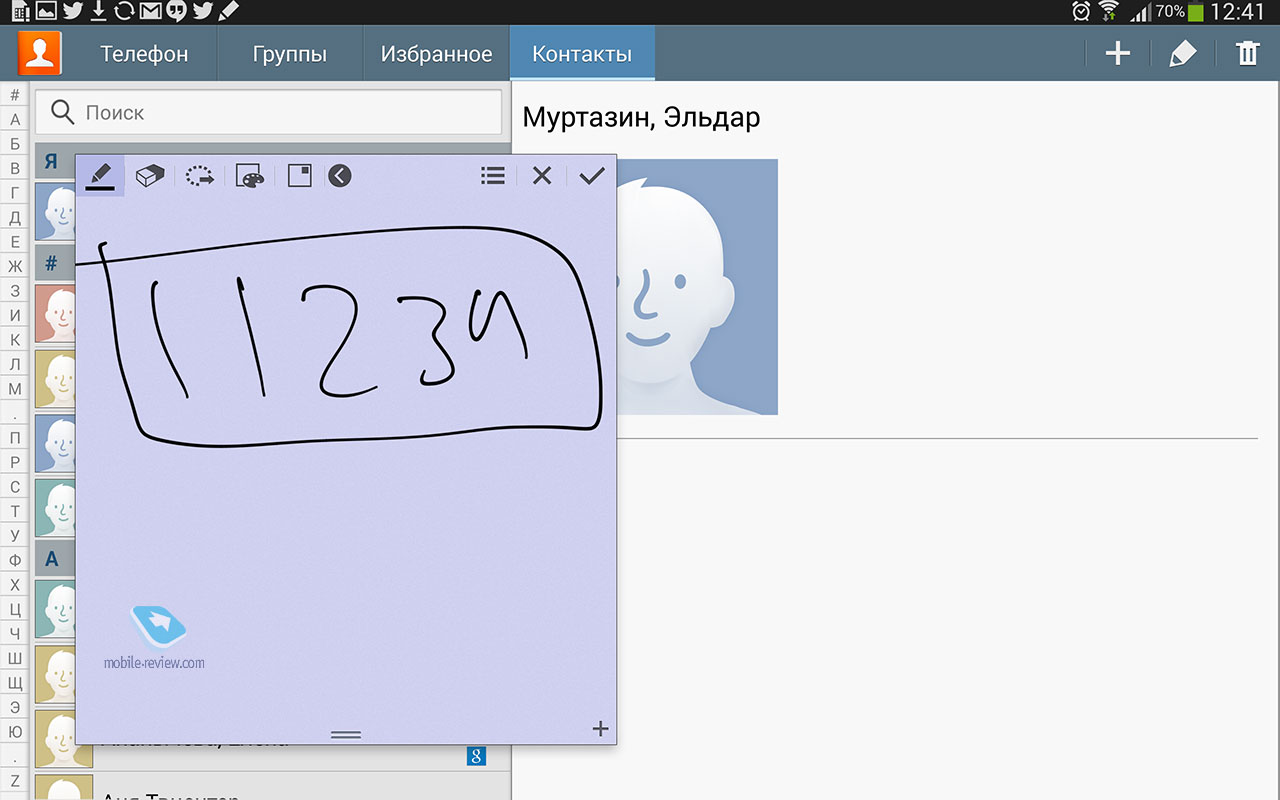Open Муртазин Эльдар's contact photo
The width and height of the screenshot is (1280, 800).
click(698, 287)
